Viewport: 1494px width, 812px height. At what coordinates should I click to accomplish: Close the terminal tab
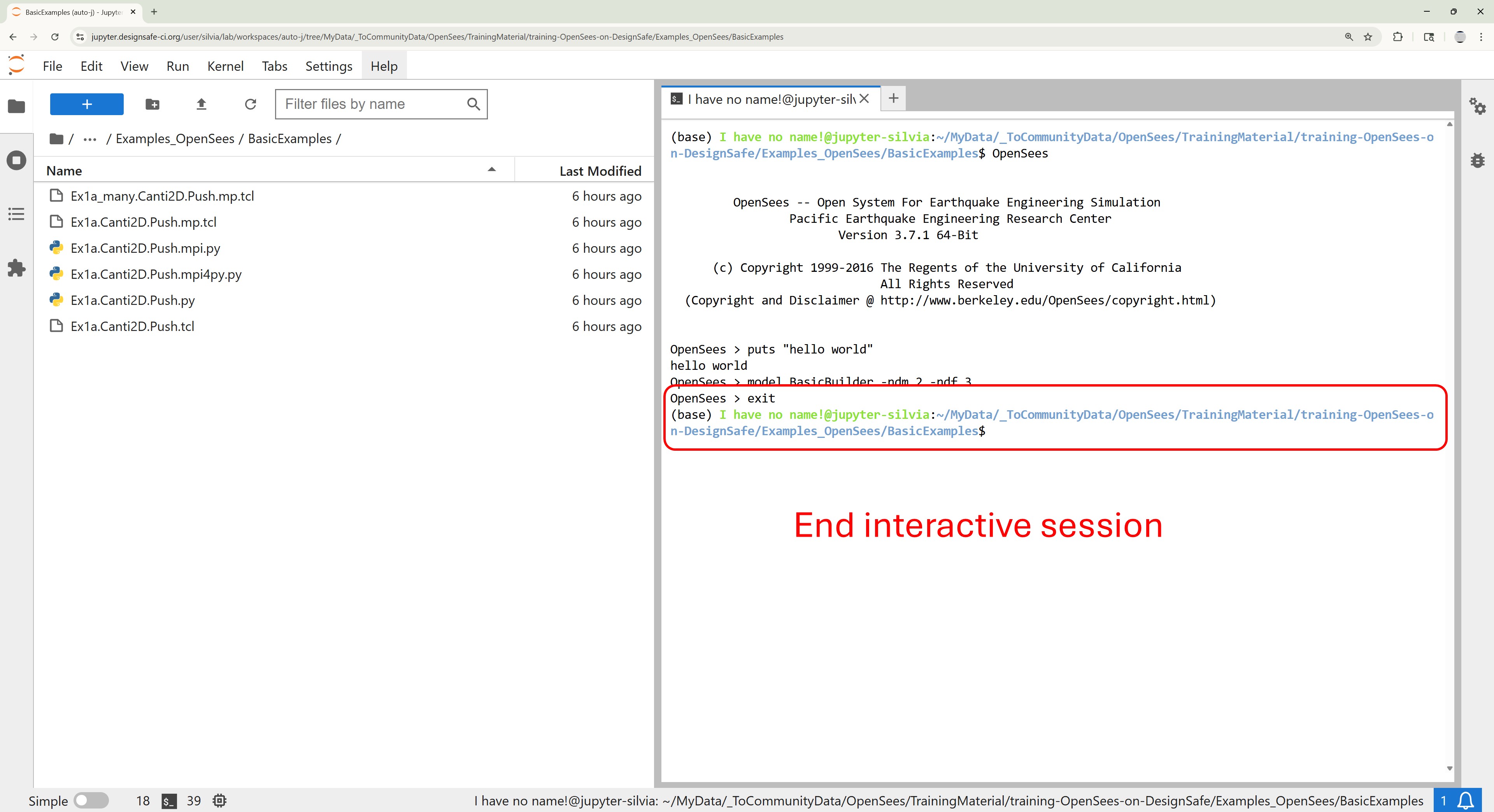[864, 98]
